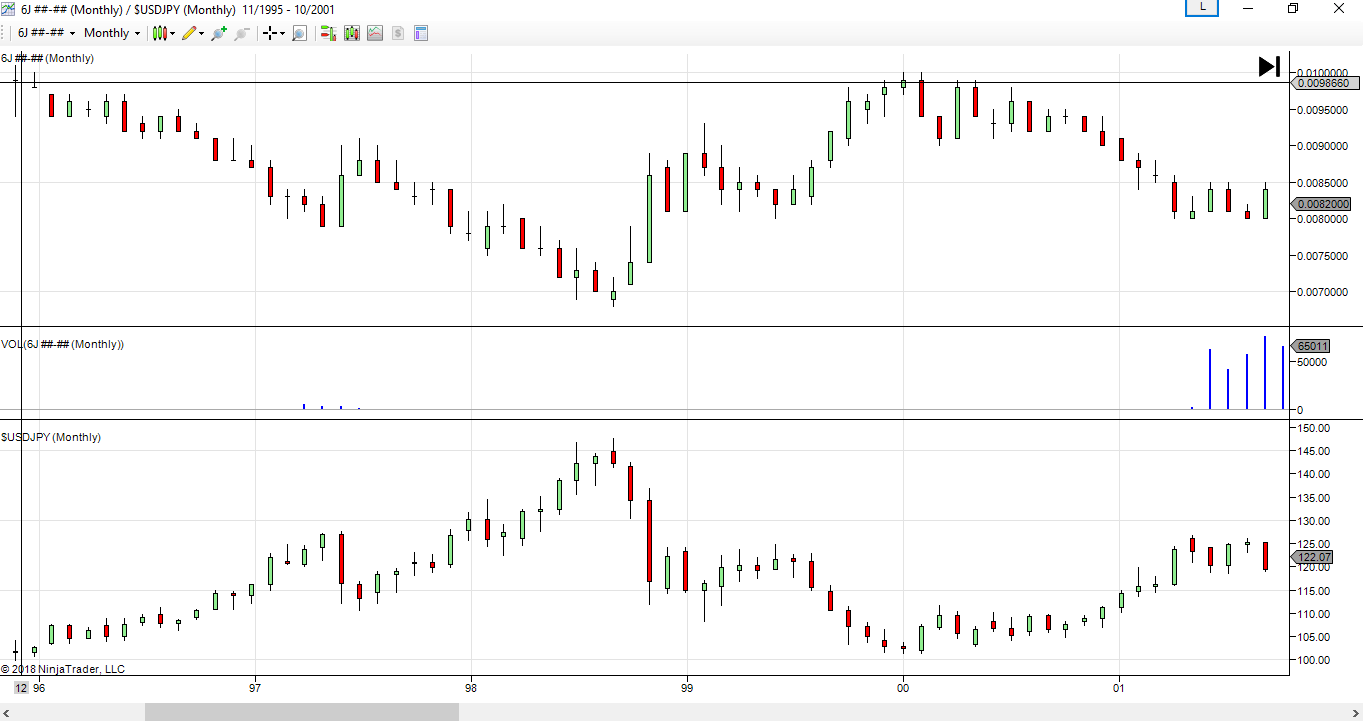Click the VOL(6J ##-## (Monthly)) indicator label
Screen dimensions: 1363x721
[x=62, y=344]
